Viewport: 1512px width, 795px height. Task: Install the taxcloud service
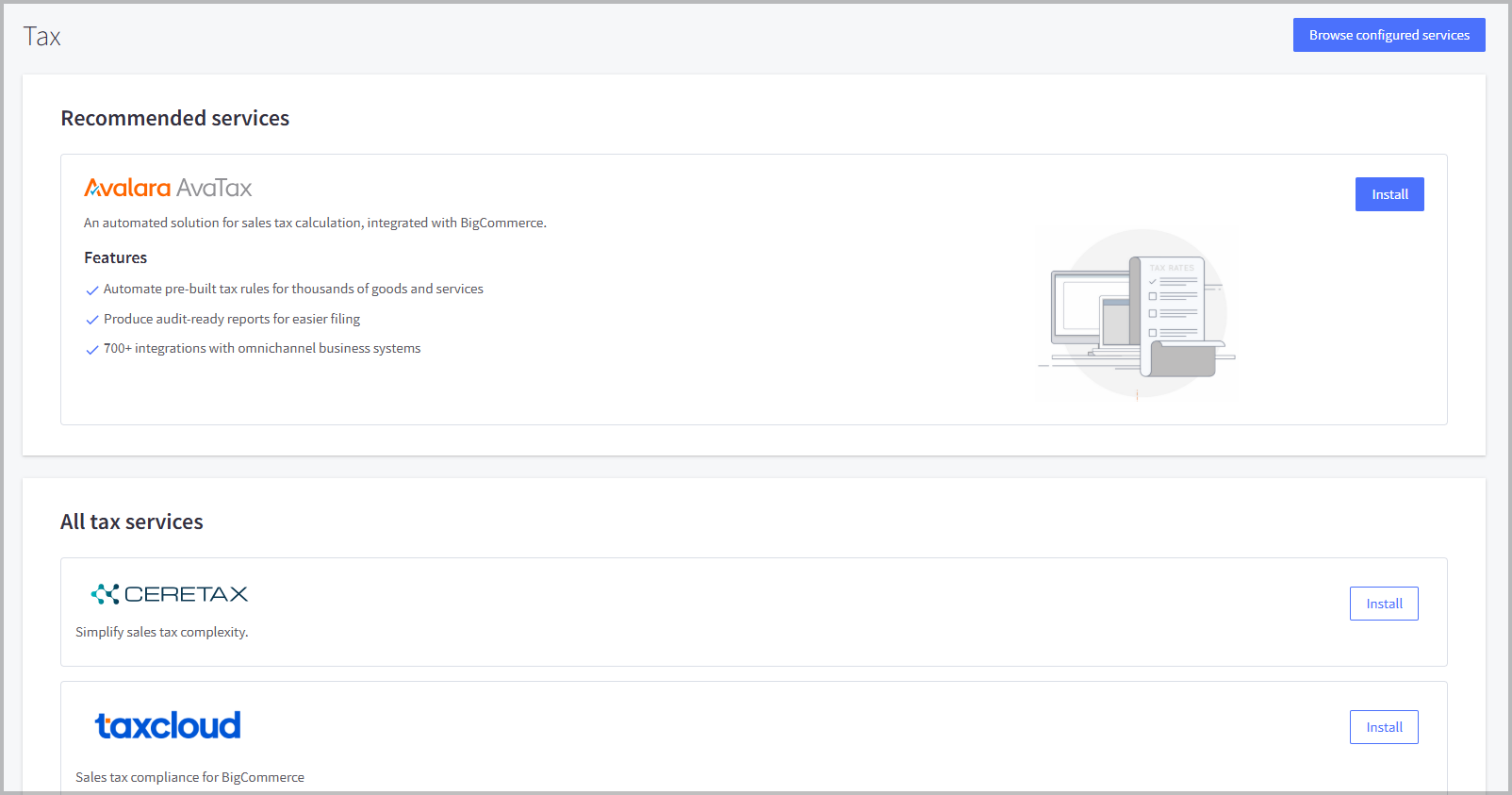1384,727
